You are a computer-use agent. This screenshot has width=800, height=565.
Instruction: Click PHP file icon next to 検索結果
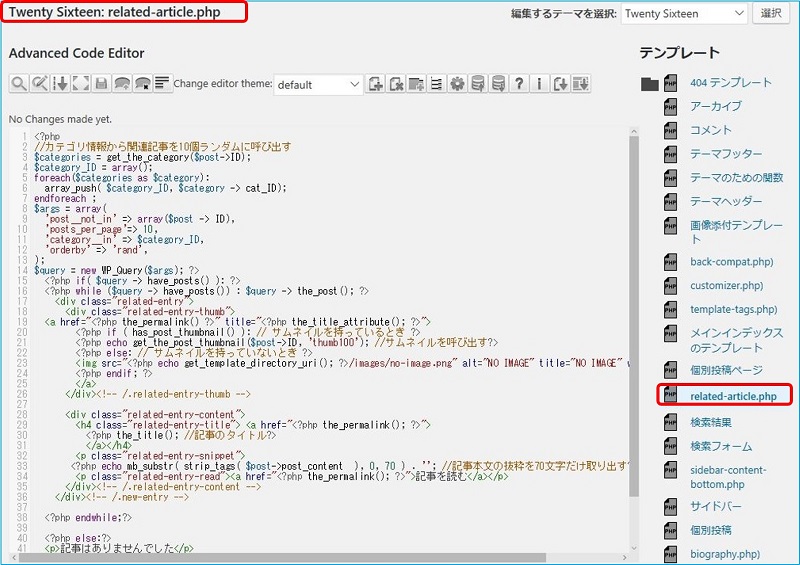(670, 423)
